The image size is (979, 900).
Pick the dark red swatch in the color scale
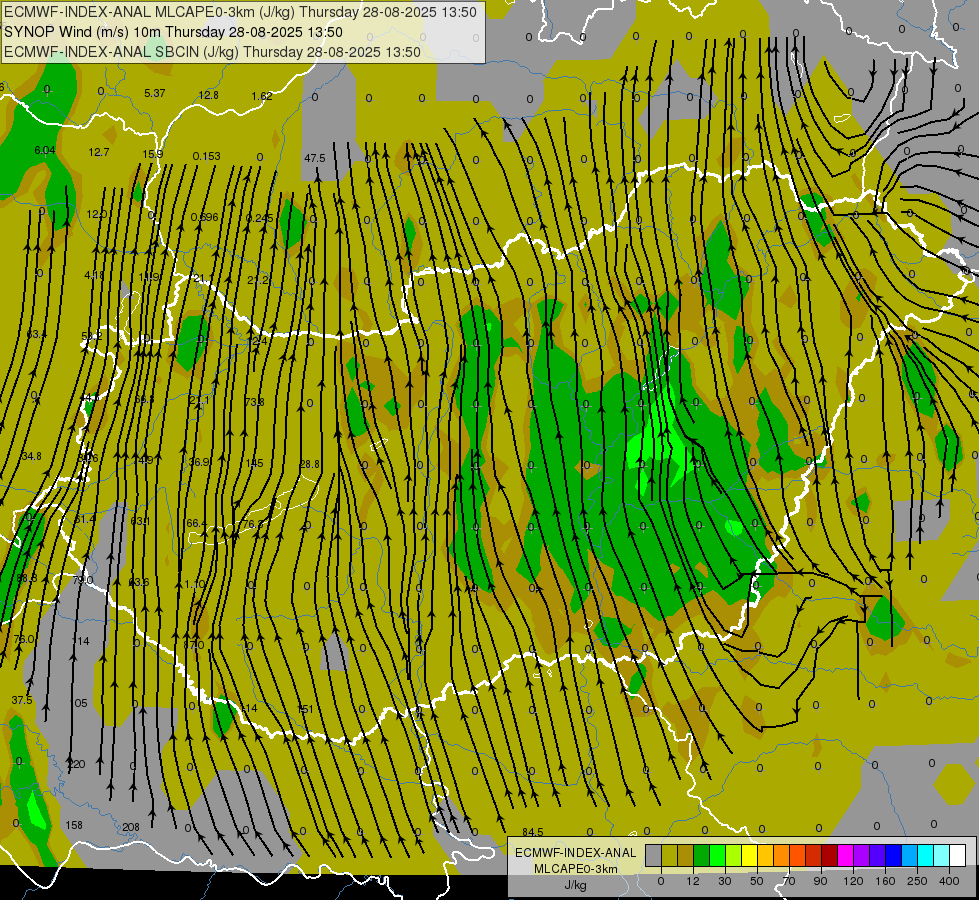tap(830, 856)
